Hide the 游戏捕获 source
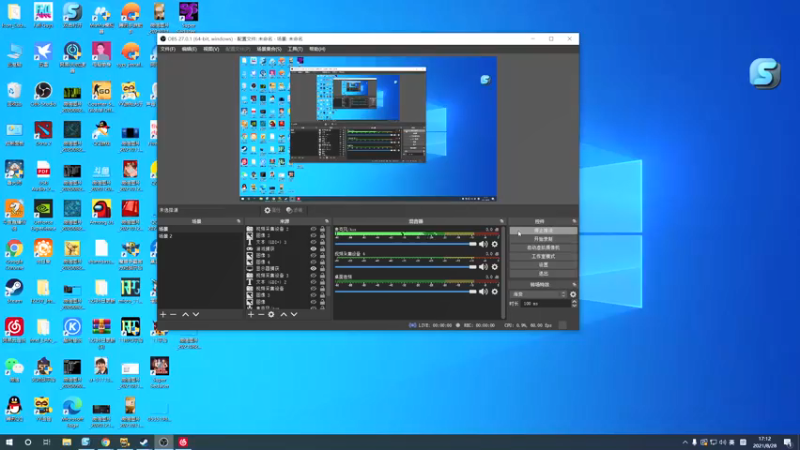This screenshot has height=450, width=800. coord(313,248)
